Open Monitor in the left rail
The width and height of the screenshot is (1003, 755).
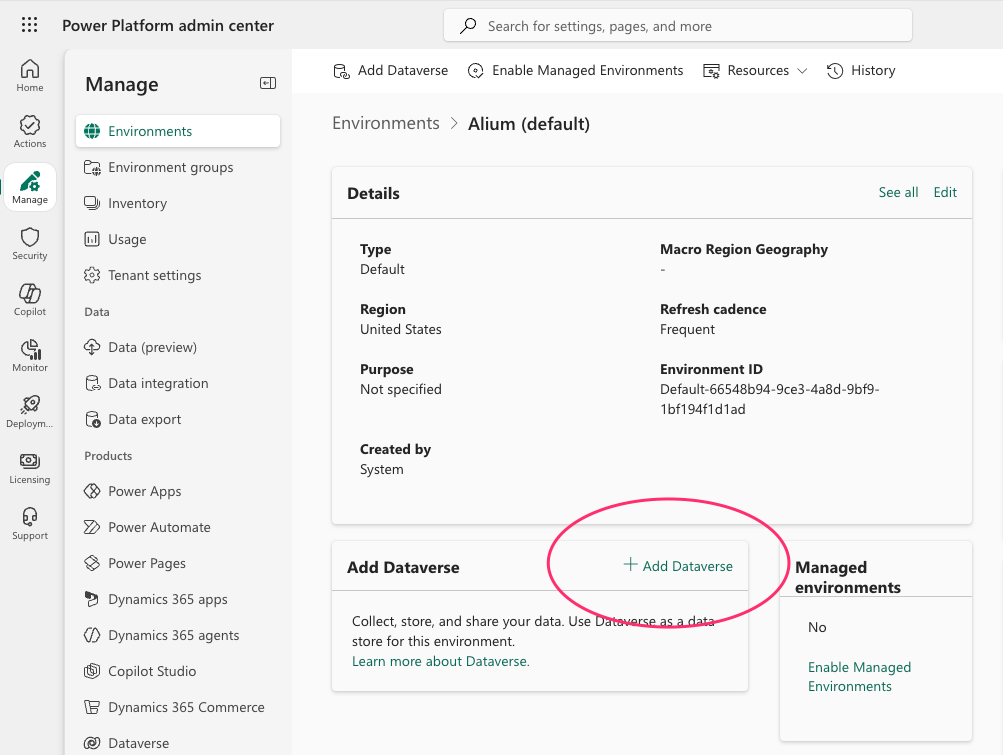(29, 356)
